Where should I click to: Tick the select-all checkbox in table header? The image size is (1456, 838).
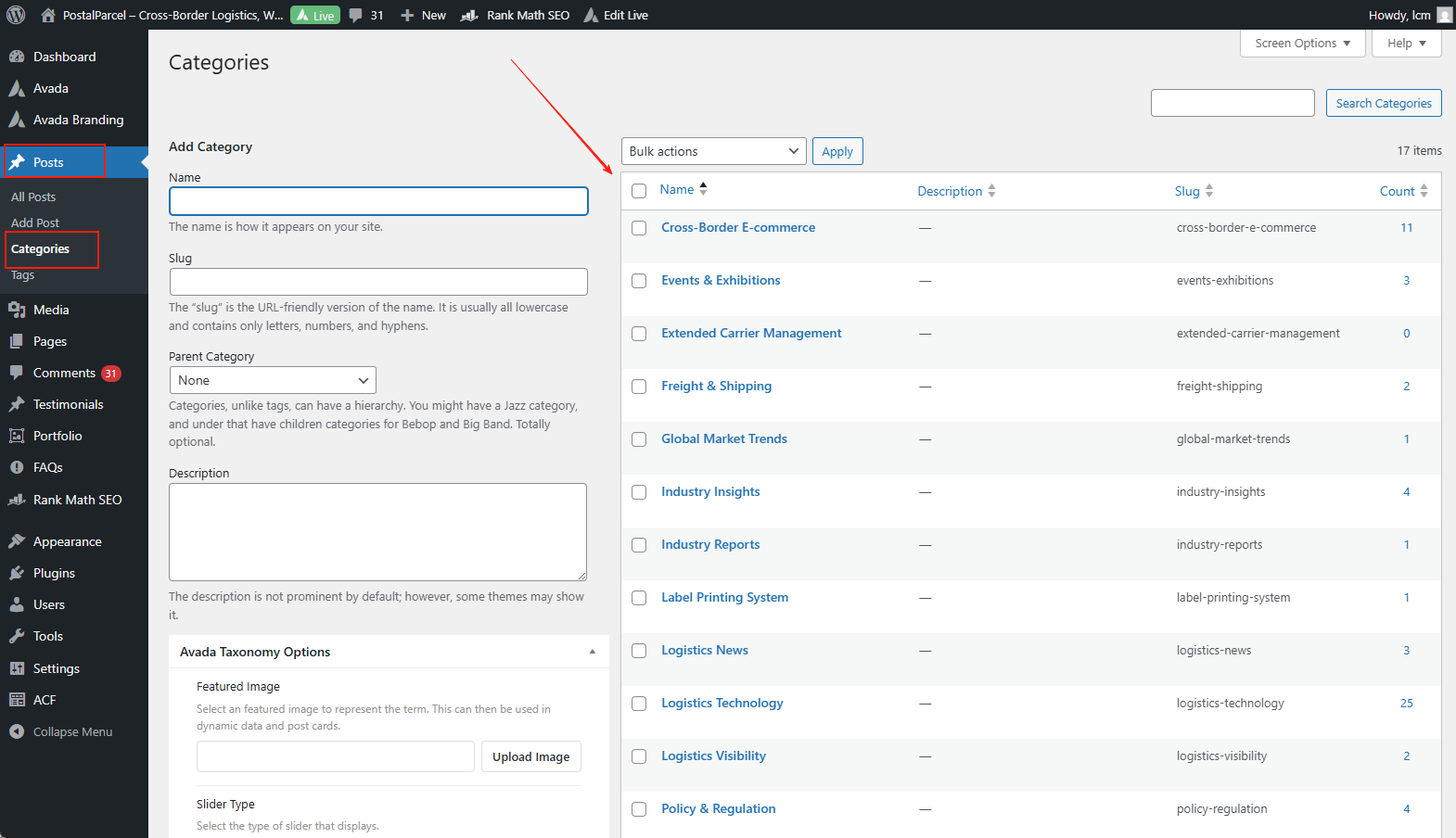(639, 191)
